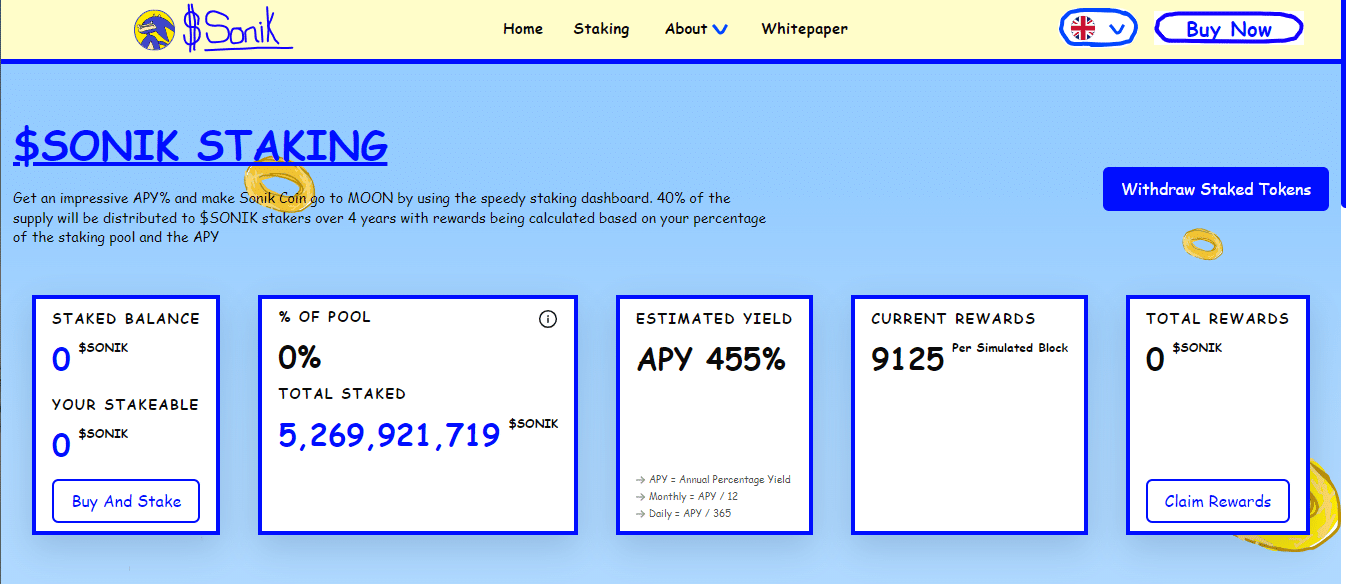Click the 'Per Simulated Block' text
The width and height of the screenshot is (1346, 584).
1010,348
